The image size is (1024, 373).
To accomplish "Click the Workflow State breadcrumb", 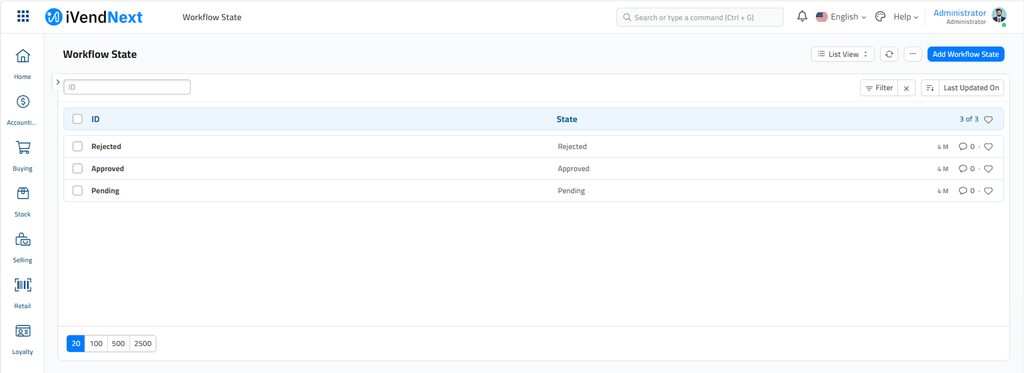I will (x=212, y=17).
